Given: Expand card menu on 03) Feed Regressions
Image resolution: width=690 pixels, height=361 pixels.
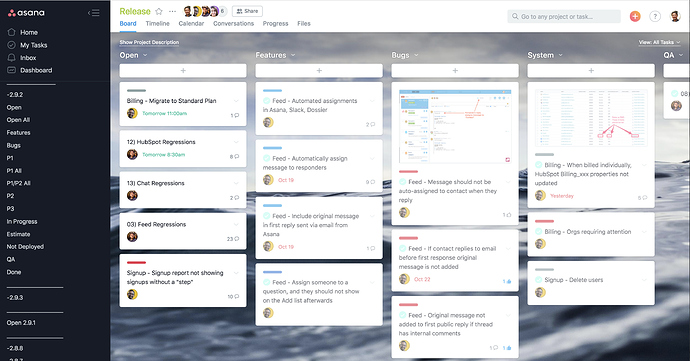Looking at the screenshot, I should (x=236, y=225).
